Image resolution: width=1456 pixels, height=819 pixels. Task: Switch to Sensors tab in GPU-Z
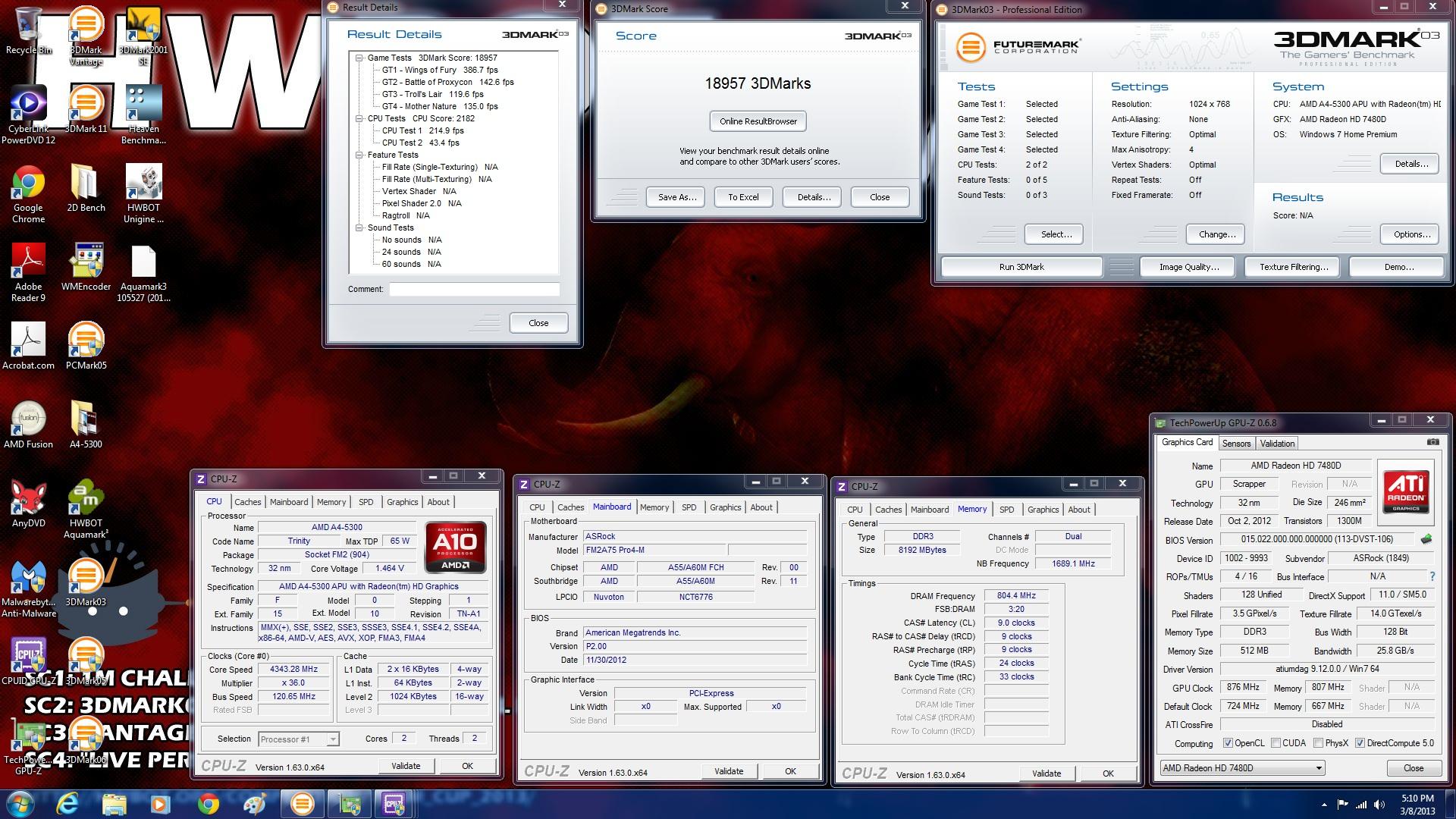pos(1236,444)
